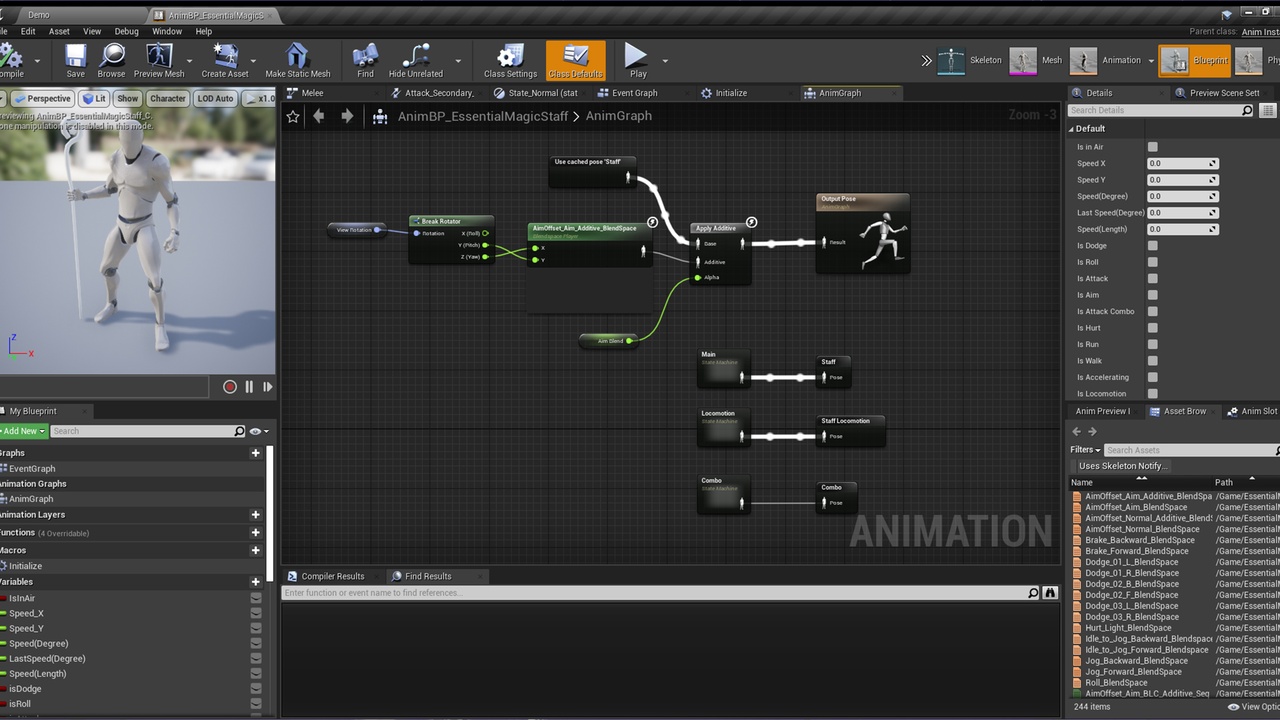Add a new variable with plus
The image size is (1280, 720).
[255, 582]
